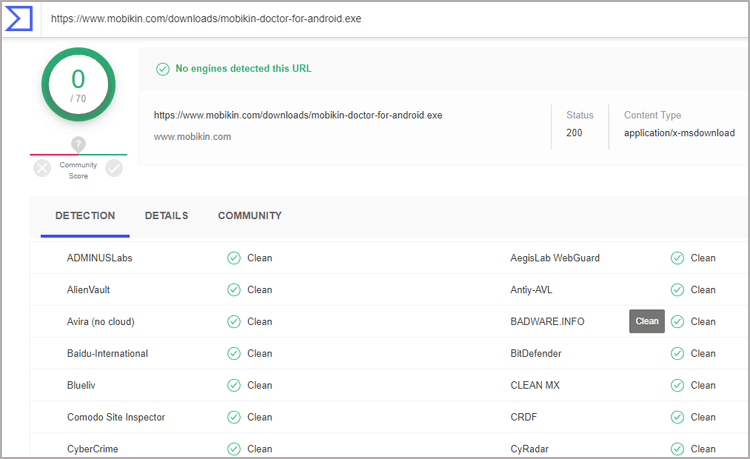Select the AlienVault engine name
The height and width of the screenshot is (459, 750).
tap(88, 290)
